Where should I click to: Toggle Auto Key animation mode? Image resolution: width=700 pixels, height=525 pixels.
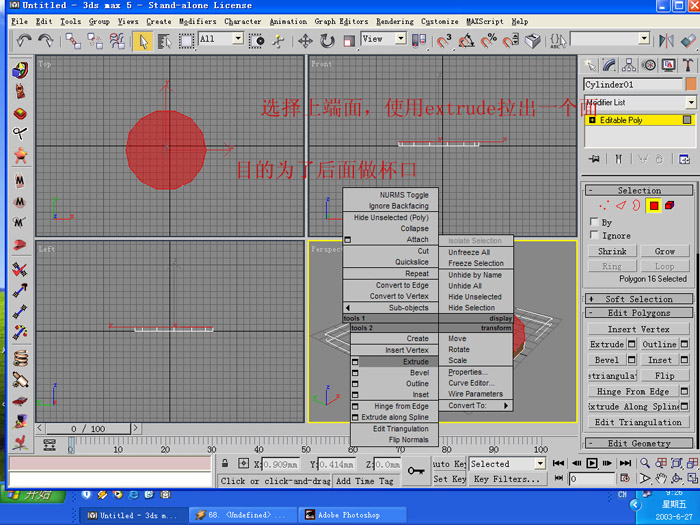coord(450,464)
